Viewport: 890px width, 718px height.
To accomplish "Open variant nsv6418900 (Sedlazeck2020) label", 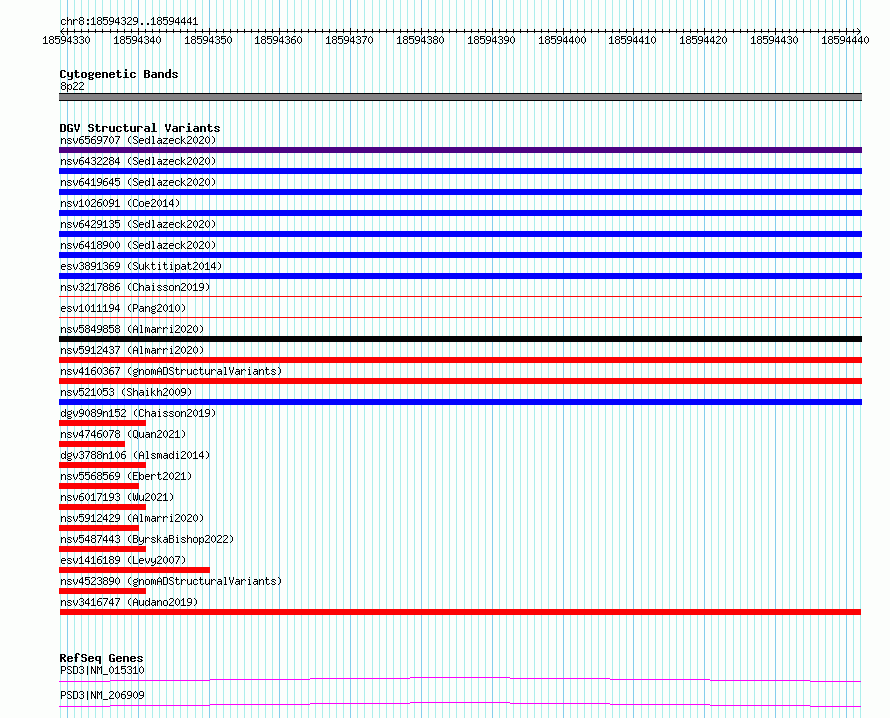I will pos(138,245).
